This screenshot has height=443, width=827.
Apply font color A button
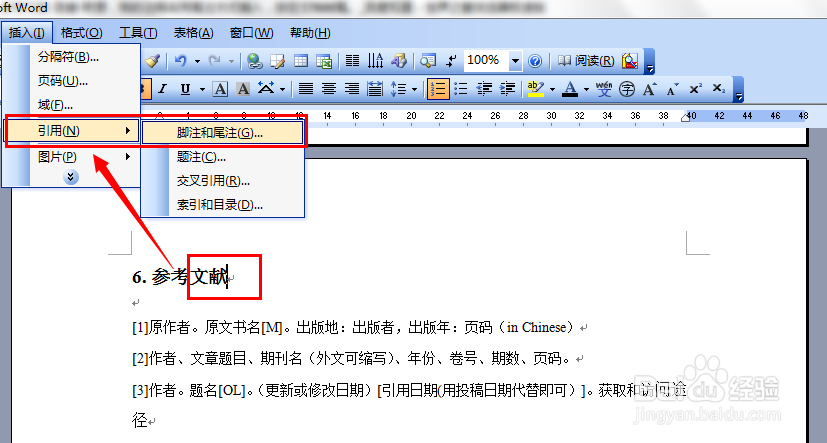(570, 89)
